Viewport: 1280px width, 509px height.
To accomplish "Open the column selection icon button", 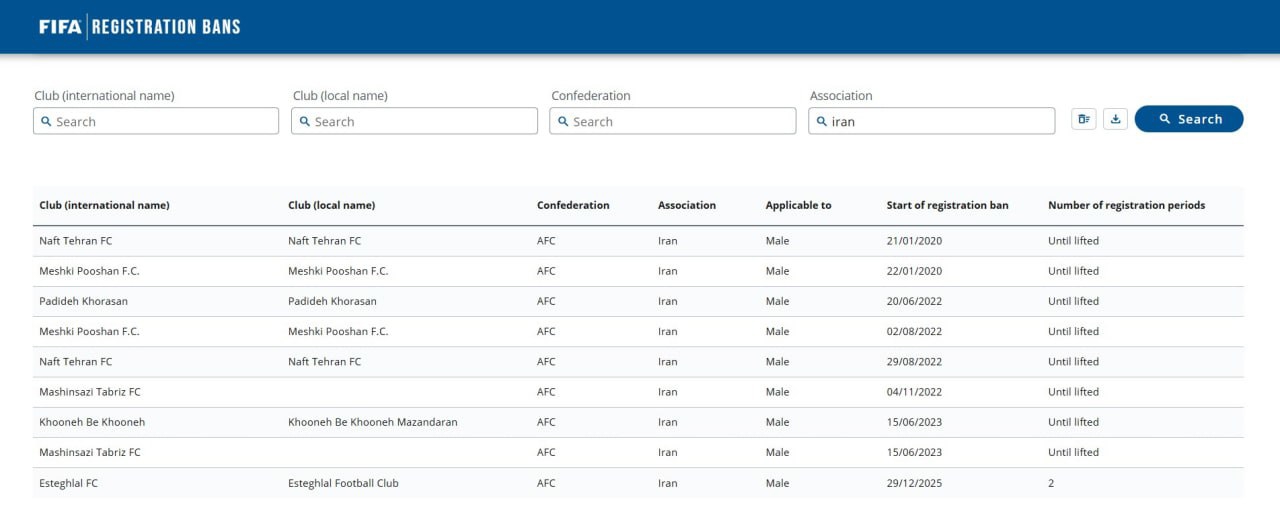I will point(1084,119).
